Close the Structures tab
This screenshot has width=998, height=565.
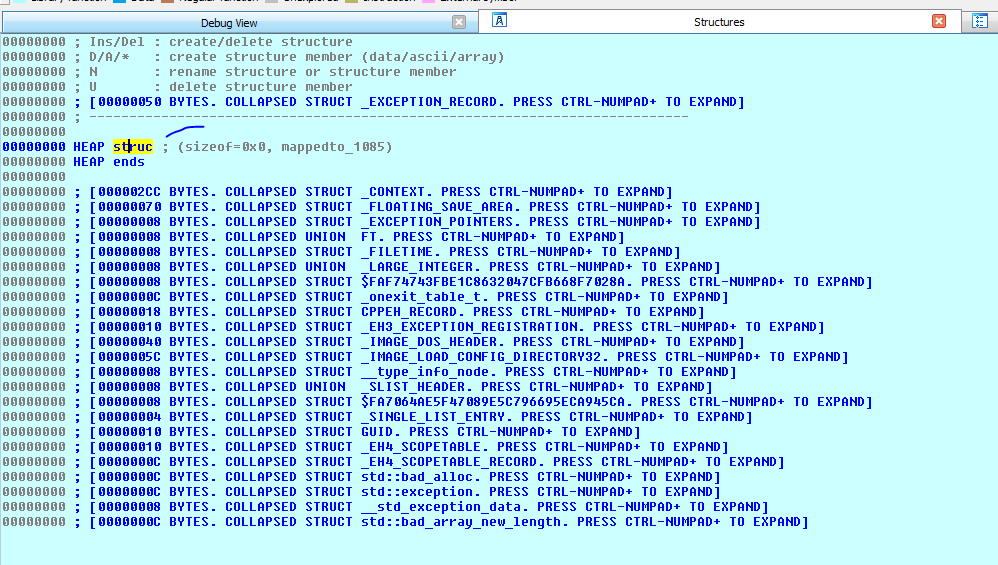coord(938,21)
